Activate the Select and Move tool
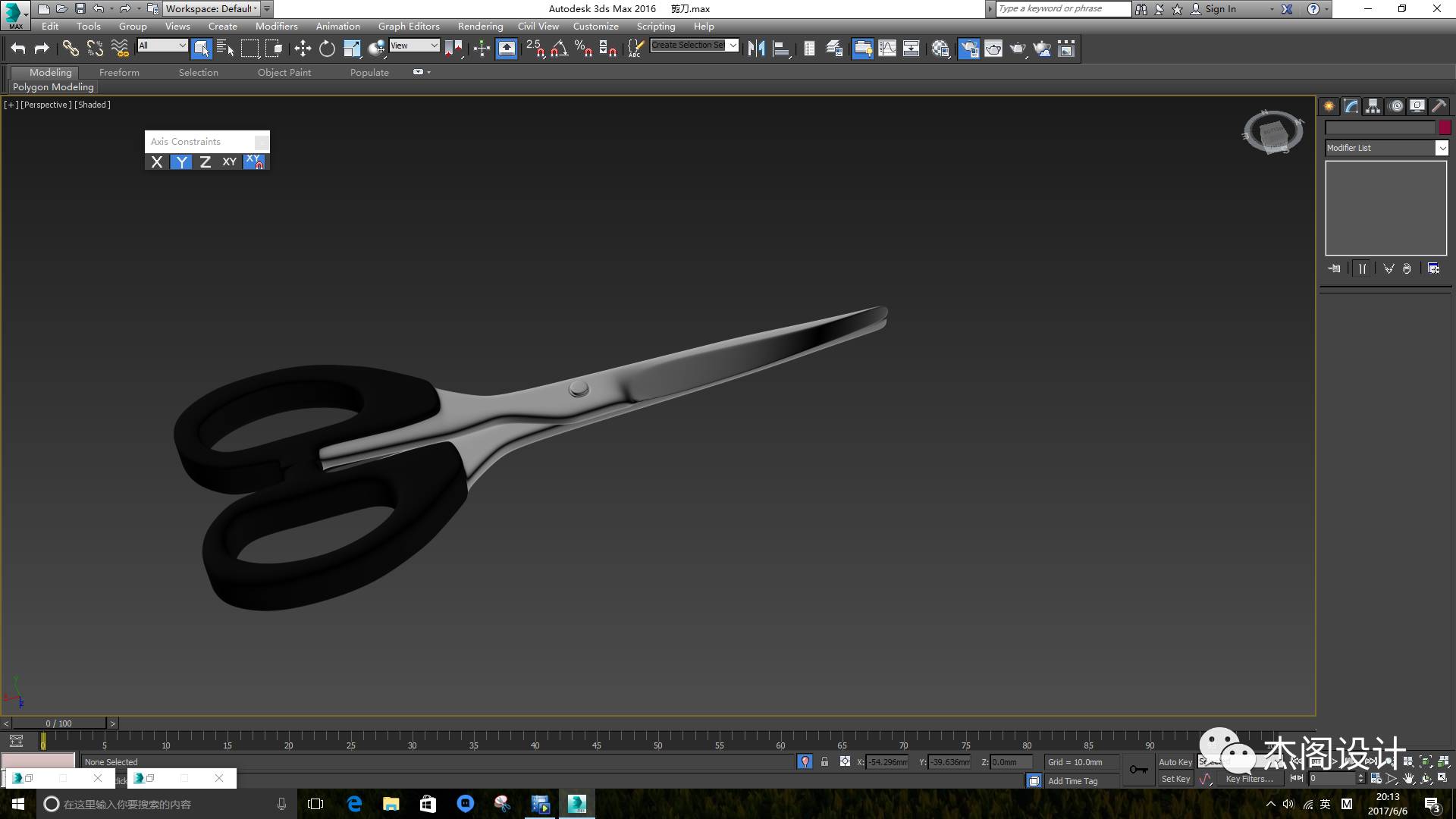The width and height of the screenshot is (1456, 819). click(303, 49)
